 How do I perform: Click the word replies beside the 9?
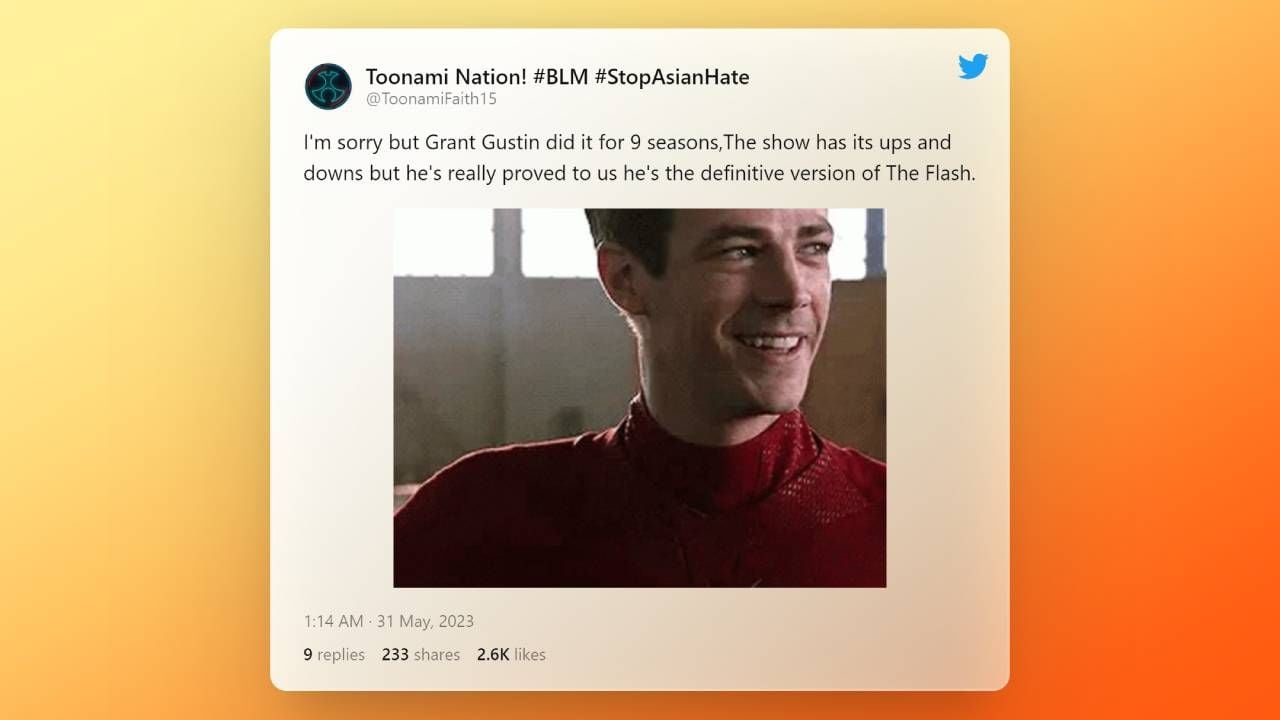pyautogui.click(x=341, y=655)
